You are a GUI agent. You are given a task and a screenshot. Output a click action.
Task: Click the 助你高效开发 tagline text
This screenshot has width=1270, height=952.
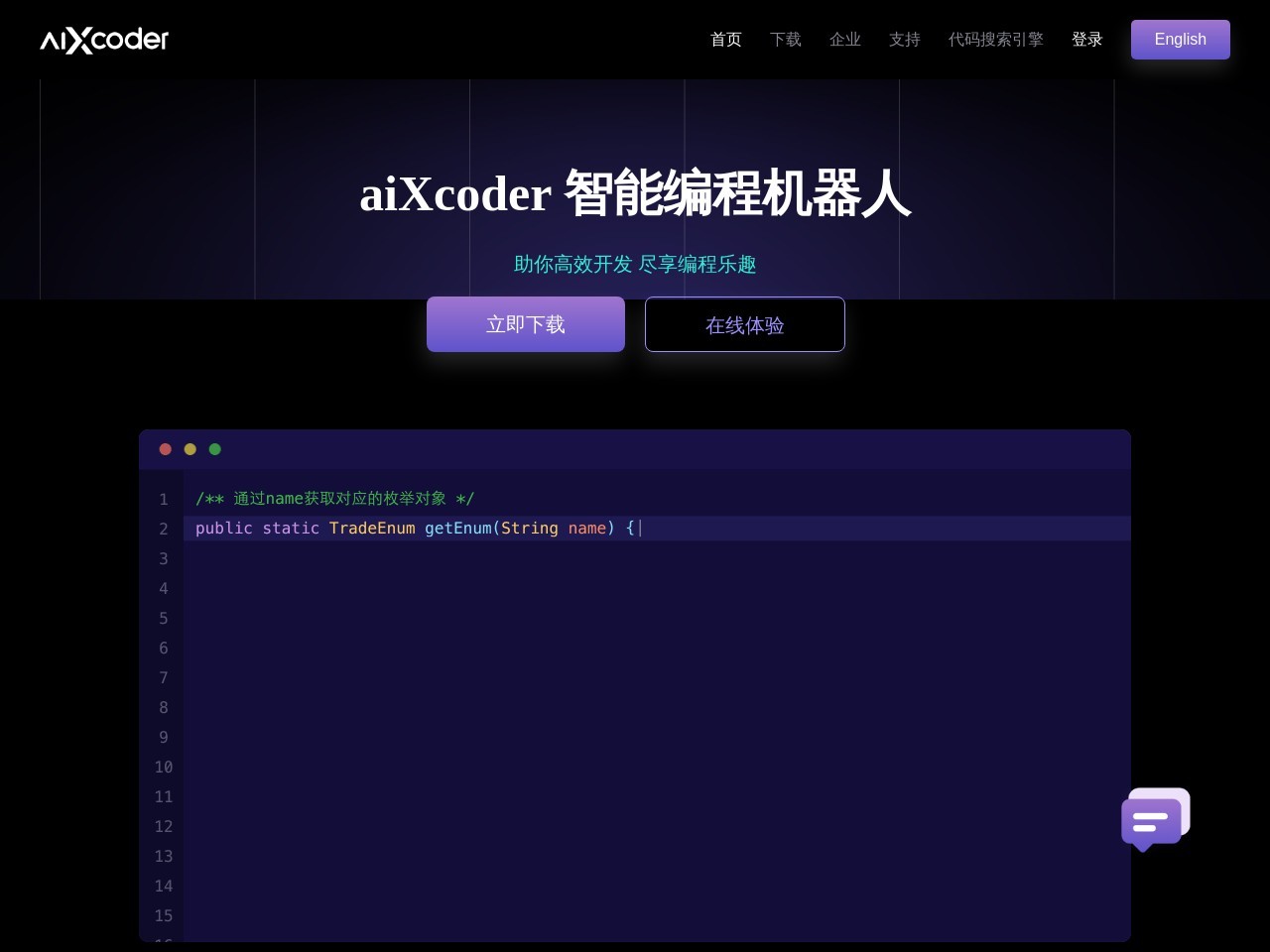point(634,265)
